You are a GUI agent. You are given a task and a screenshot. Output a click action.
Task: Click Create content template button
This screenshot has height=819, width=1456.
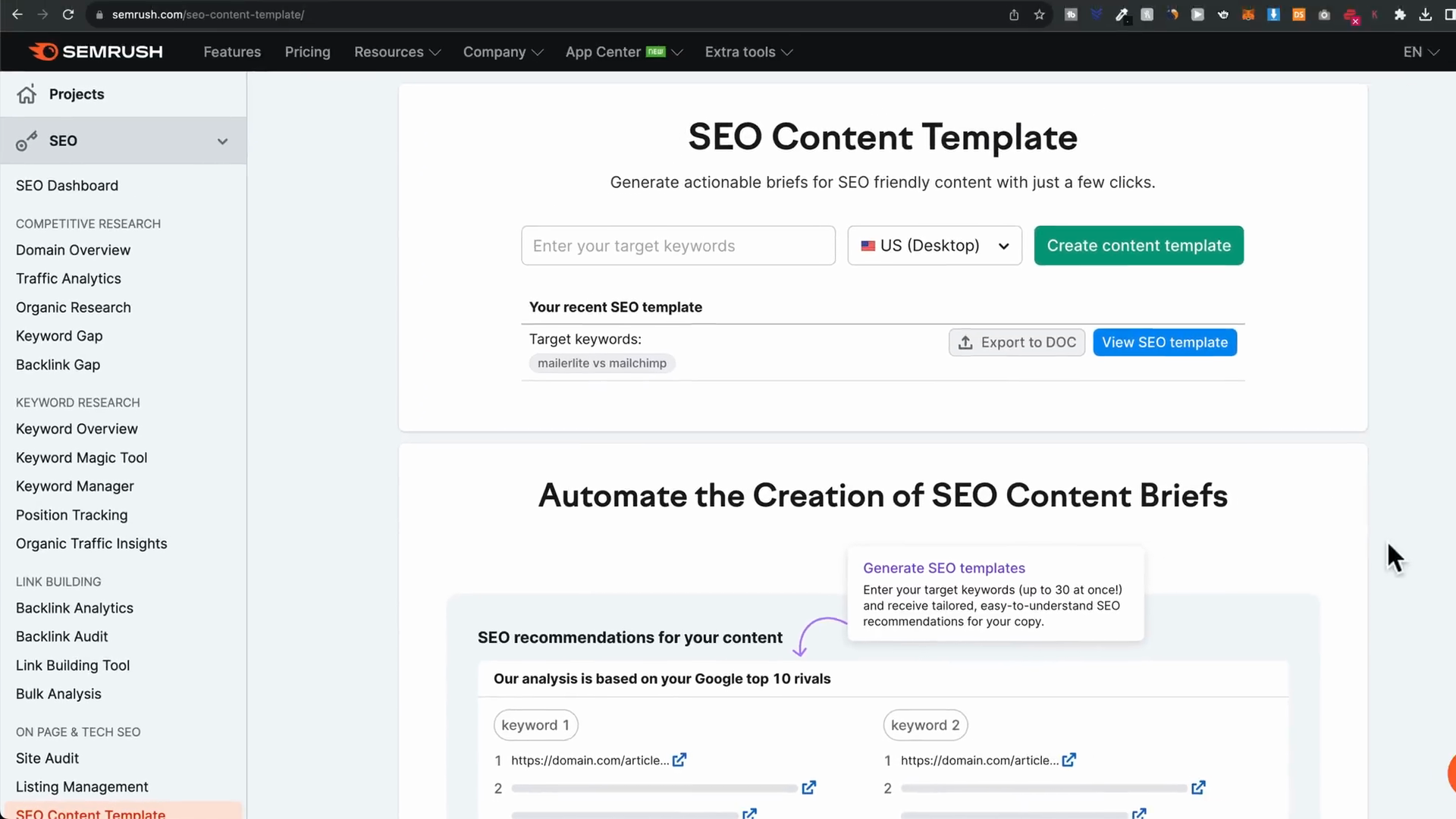click(x=1138, y=246)
